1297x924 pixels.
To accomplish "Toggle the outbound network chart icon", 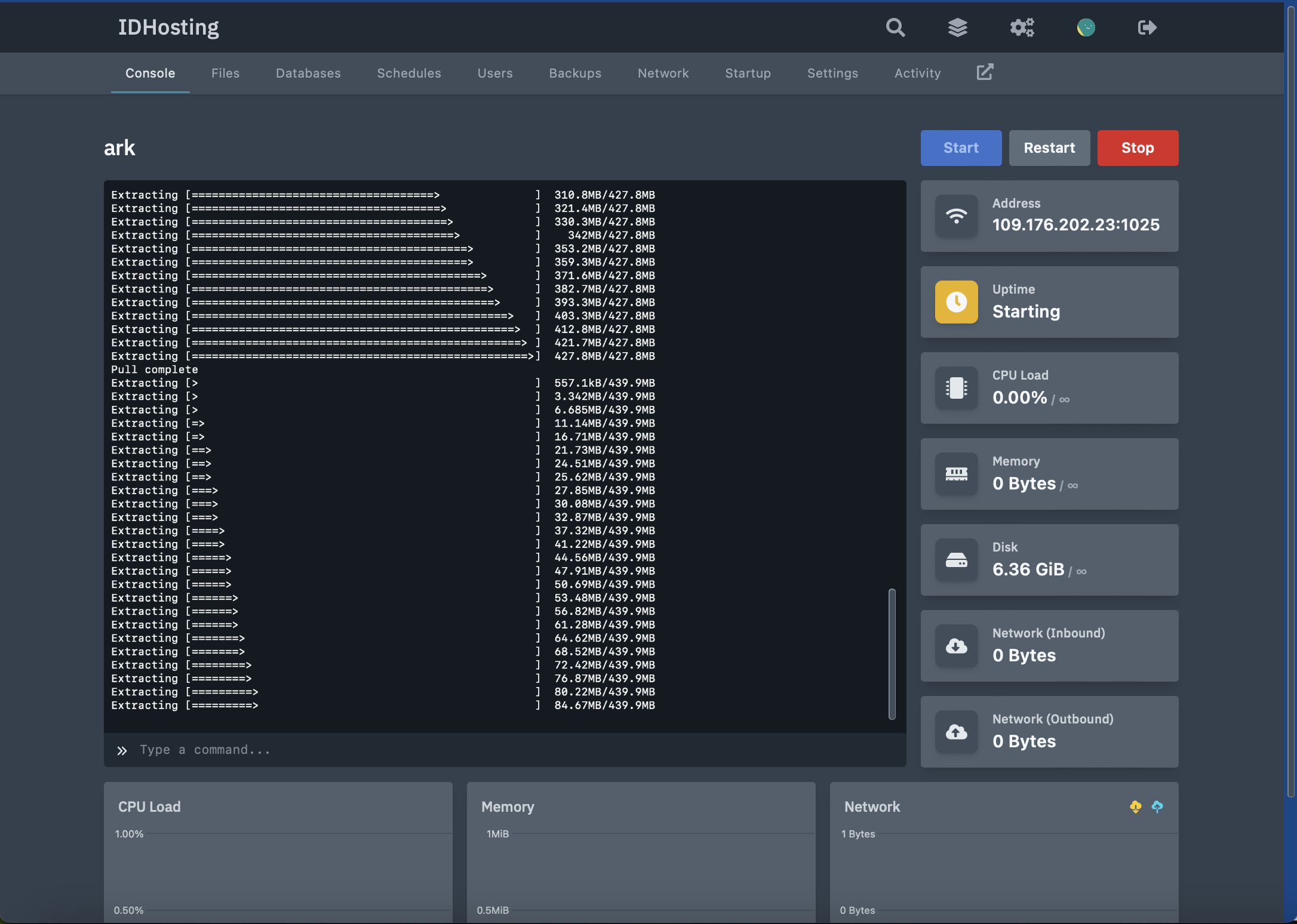I will point(1157,807).
